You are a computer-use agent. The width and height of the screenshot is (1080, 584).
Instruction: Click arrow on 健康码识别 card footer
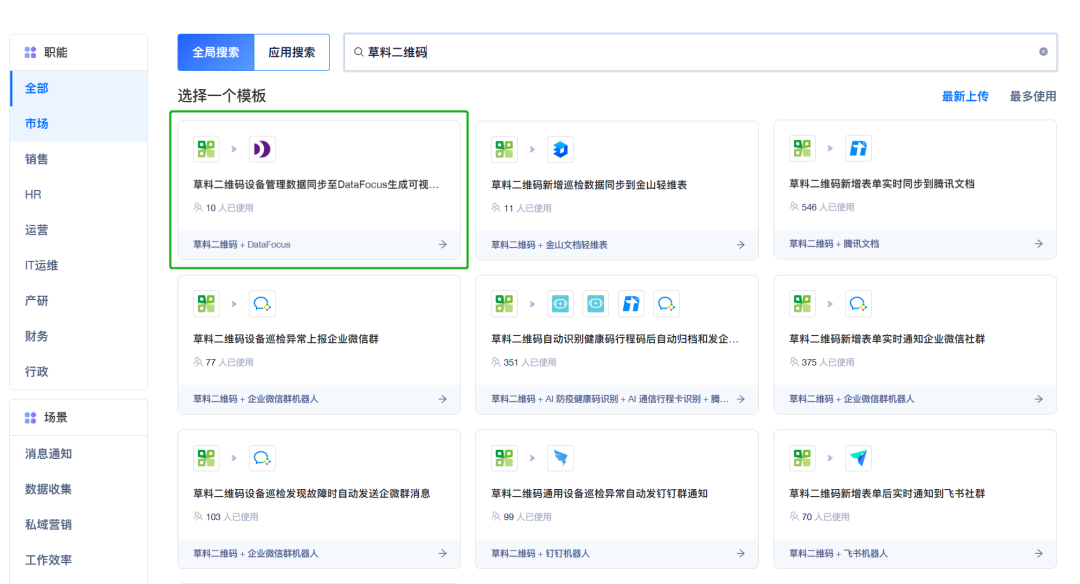[x=740, y=399]
